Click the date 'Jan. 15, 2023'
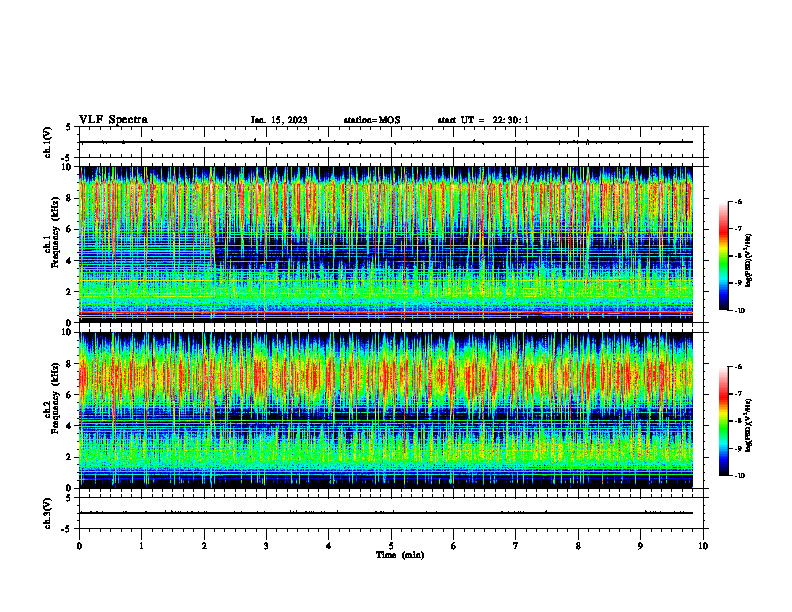The height and width of the screenshot is (612, 792). 279,120
